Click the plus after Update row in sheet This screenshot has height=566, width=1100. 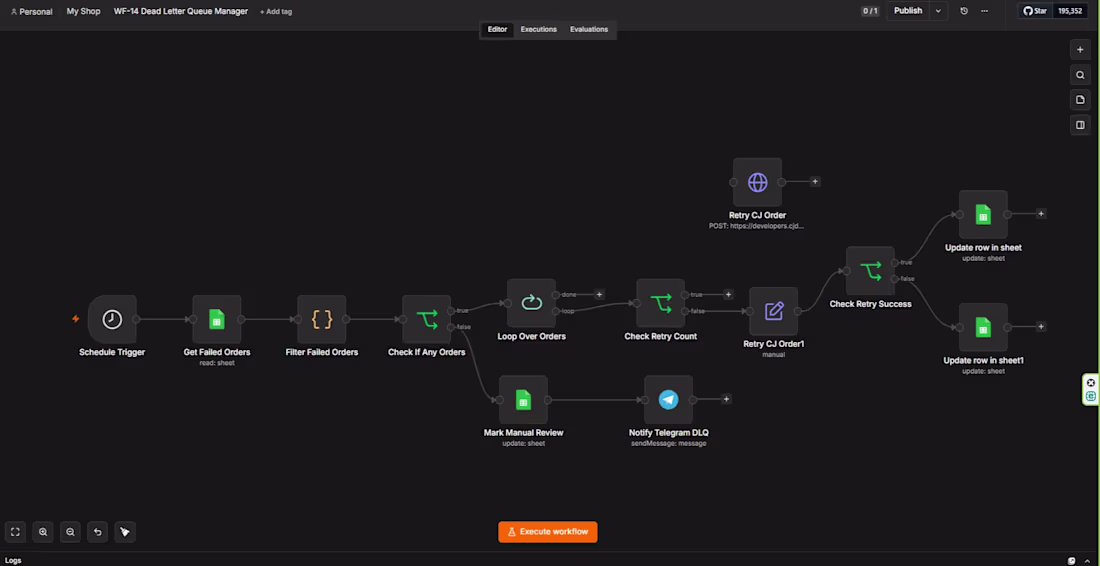click(x=1041, y=214)
